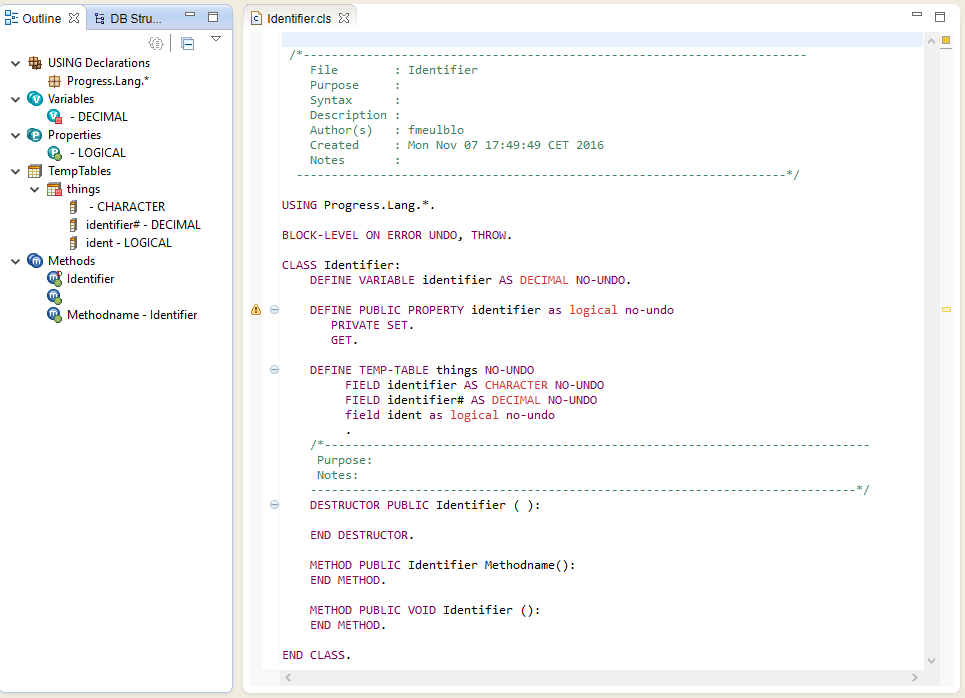Collapse the Methods node in Outline
Viewport: 965px width, 698px height.
pos(16,260)
